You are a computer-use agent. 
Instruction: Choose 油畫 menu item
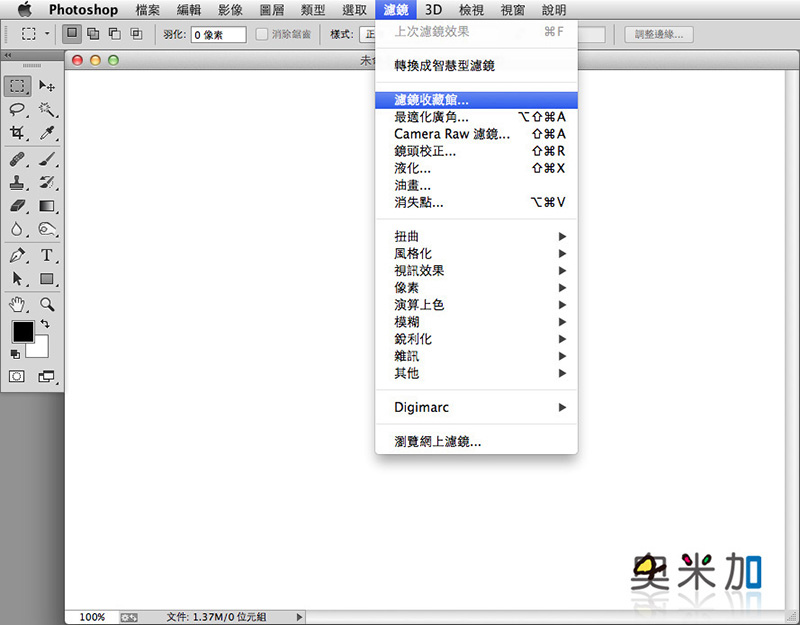coord(477,185)
